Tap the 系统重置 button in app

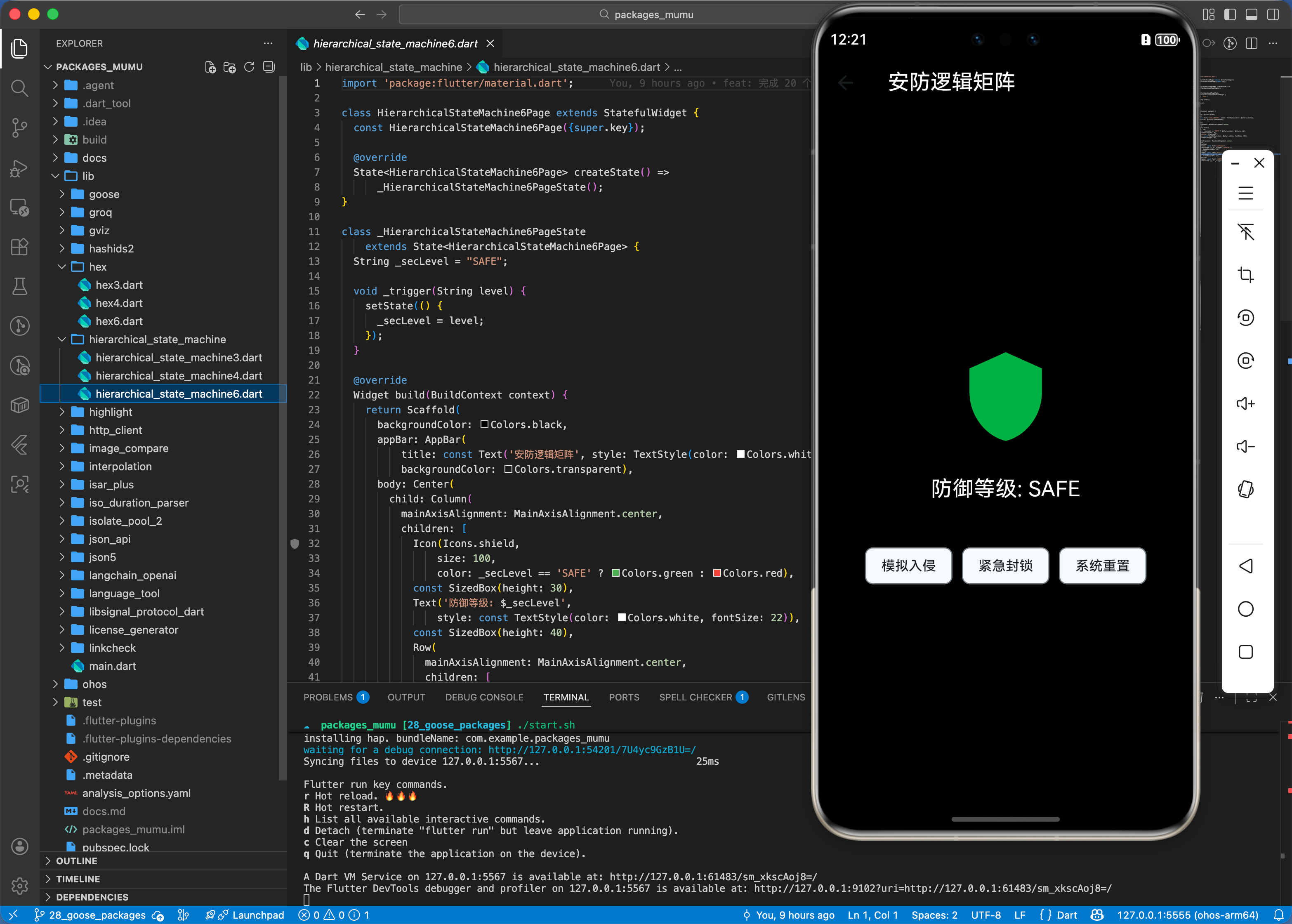point(1102,566)
